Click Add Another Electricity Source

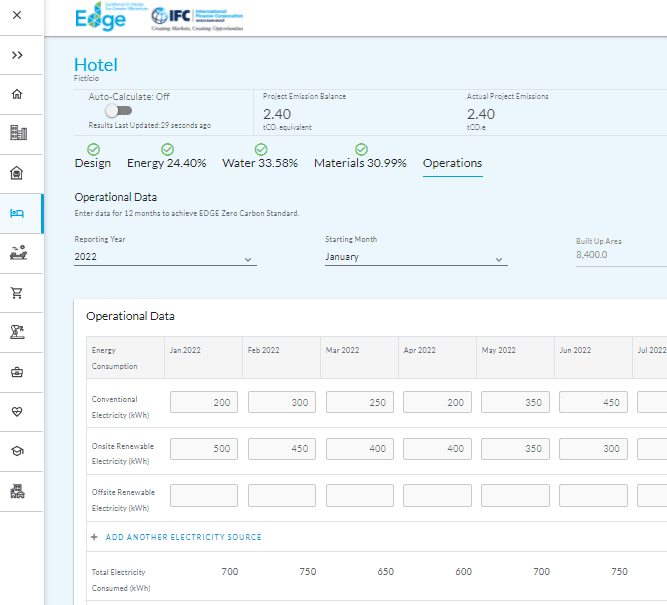point(183,537)
